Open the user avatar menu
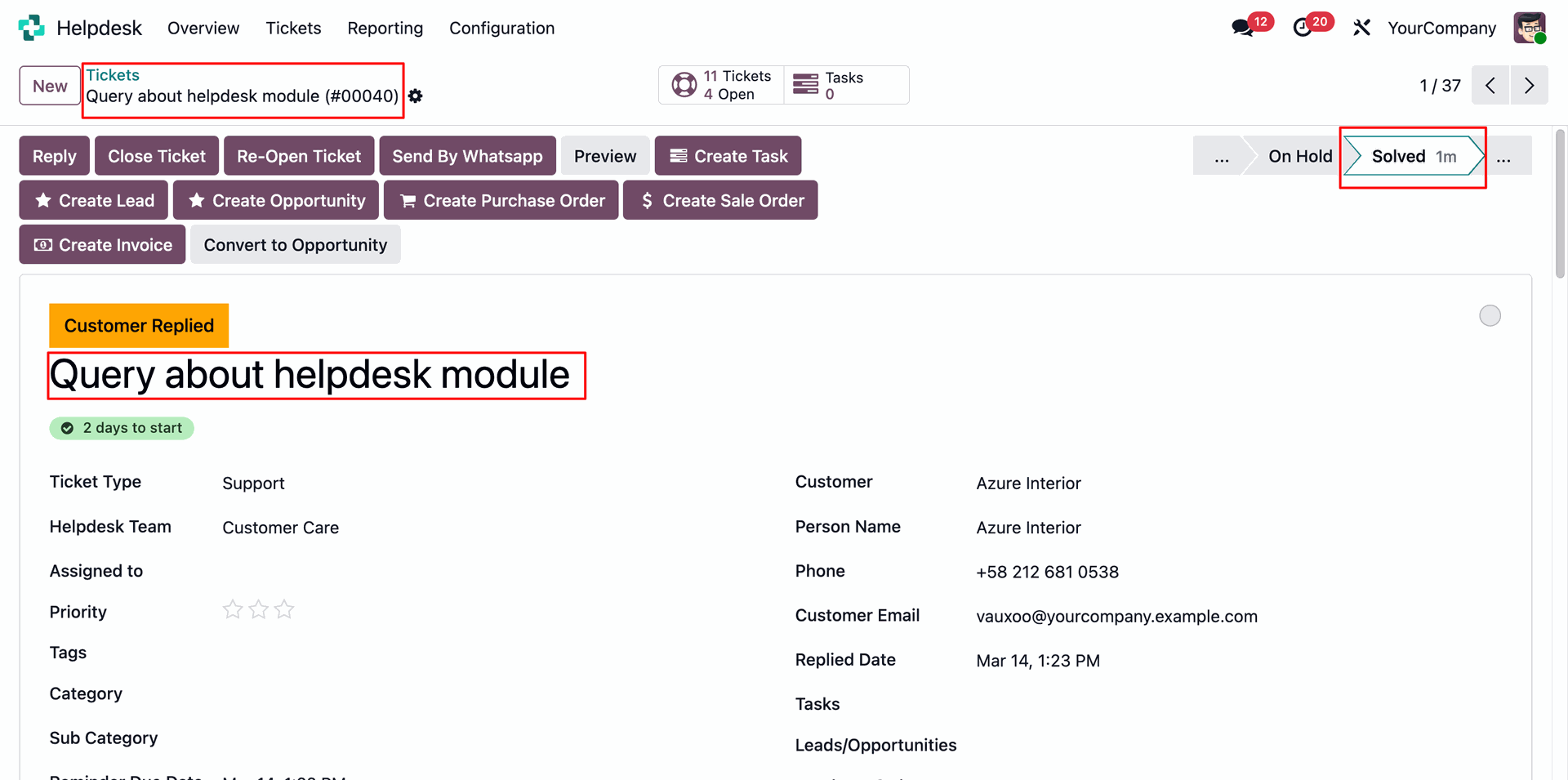This screenshot has width=1568, height=780. [x=1529, y=28]
